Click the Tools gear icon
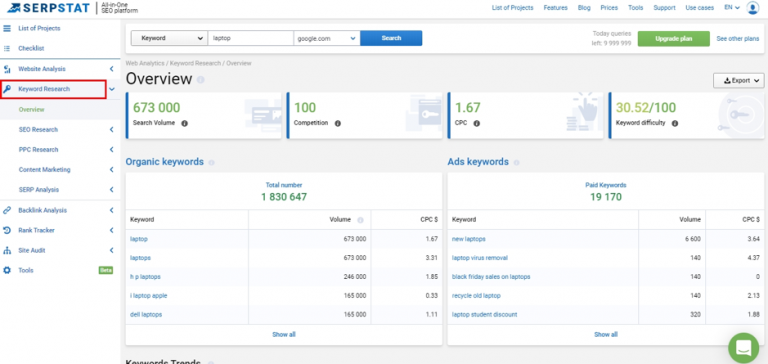Screen dimensions: 768x364 tap(7, 270)
